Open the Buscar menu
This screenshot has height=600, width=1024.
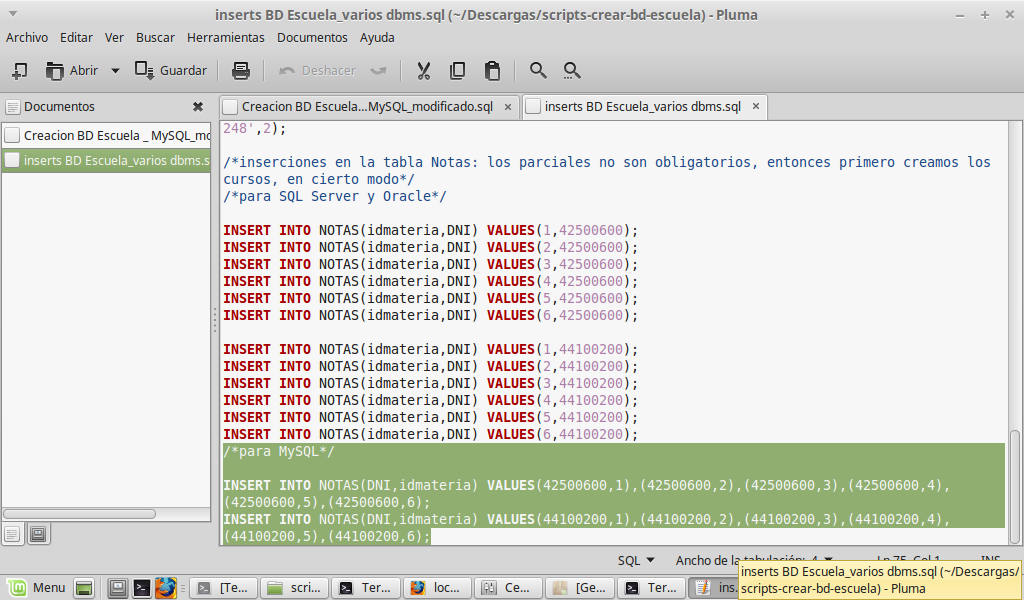coord(155,37)
